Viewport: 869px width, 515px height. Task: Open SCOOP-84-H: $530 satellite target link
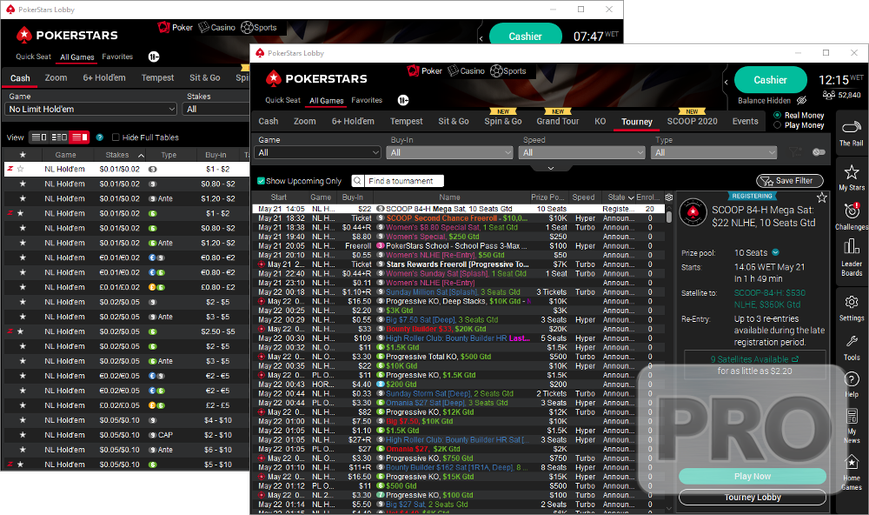click(770, 298)
